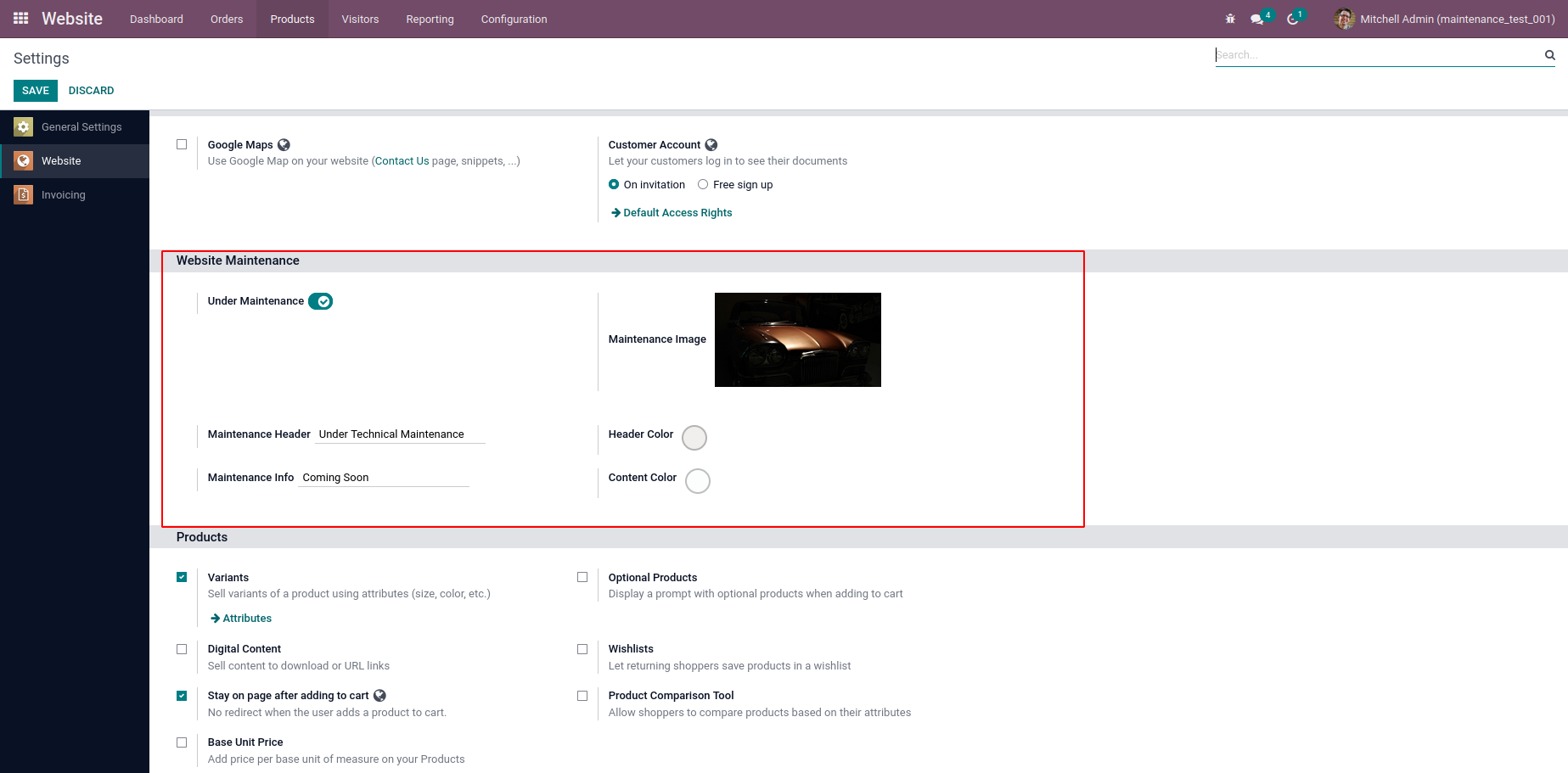This screenshot has width=1568, height=773.
Task: Click the Maintenance Info text field
Action: 384,478
